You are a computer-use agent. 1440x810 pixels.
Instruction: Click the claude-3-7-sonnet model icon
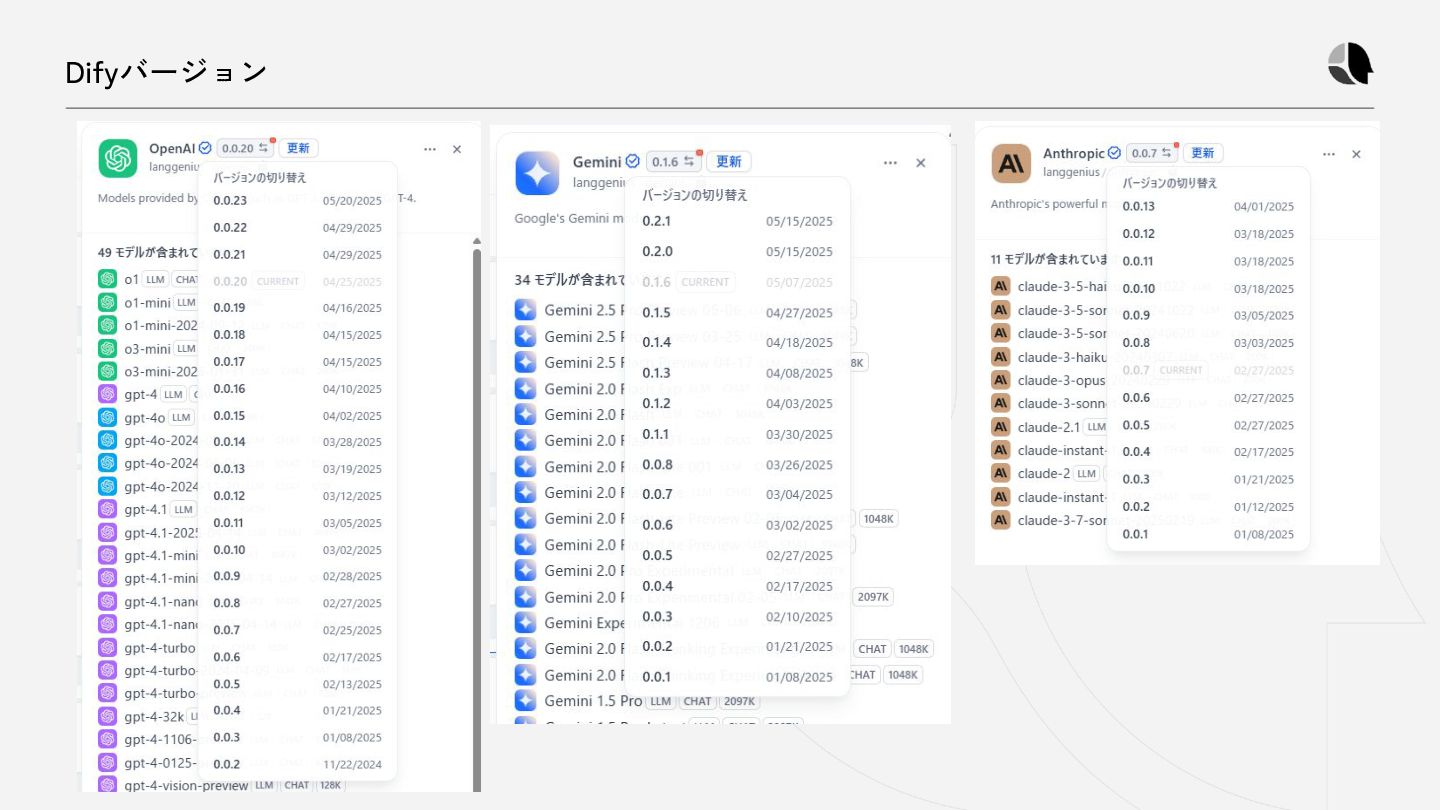[1000, 520]
